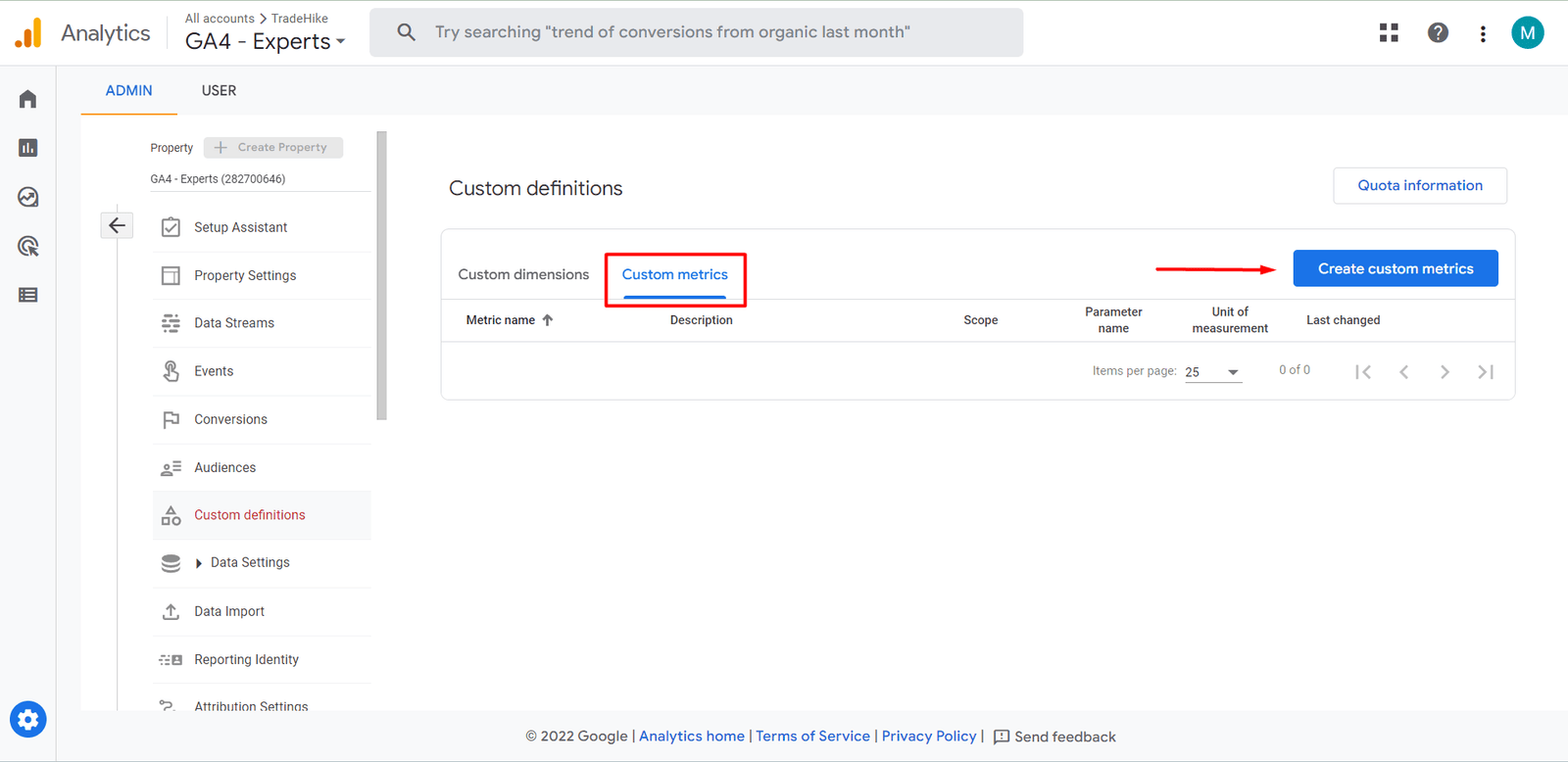The image size is (1568, 762).
Task: Open the three-dot more options menu
Action: (x=1483, y=33)
